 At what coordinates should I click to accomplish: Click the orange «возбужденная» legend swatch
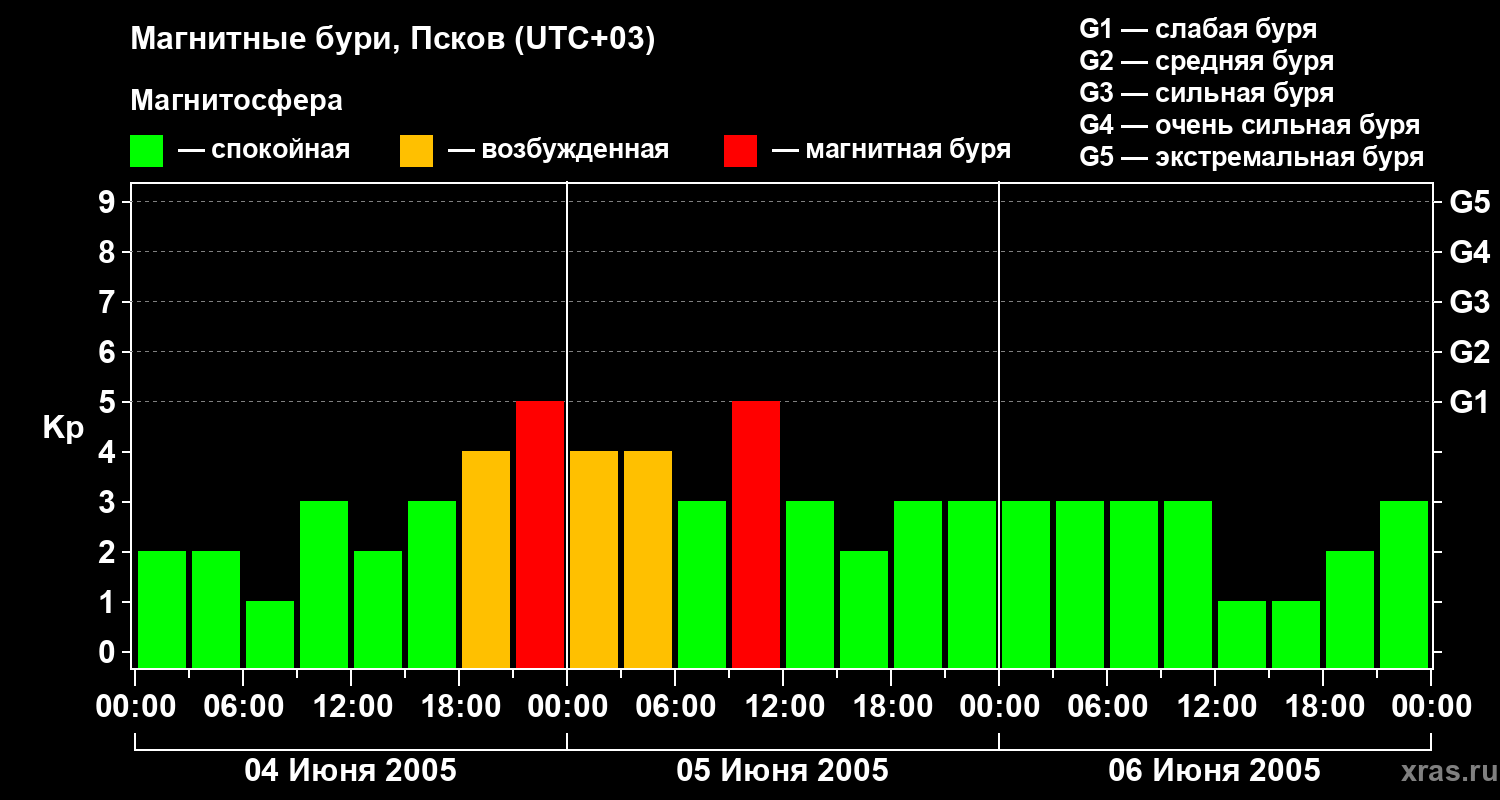click(416, 151)
